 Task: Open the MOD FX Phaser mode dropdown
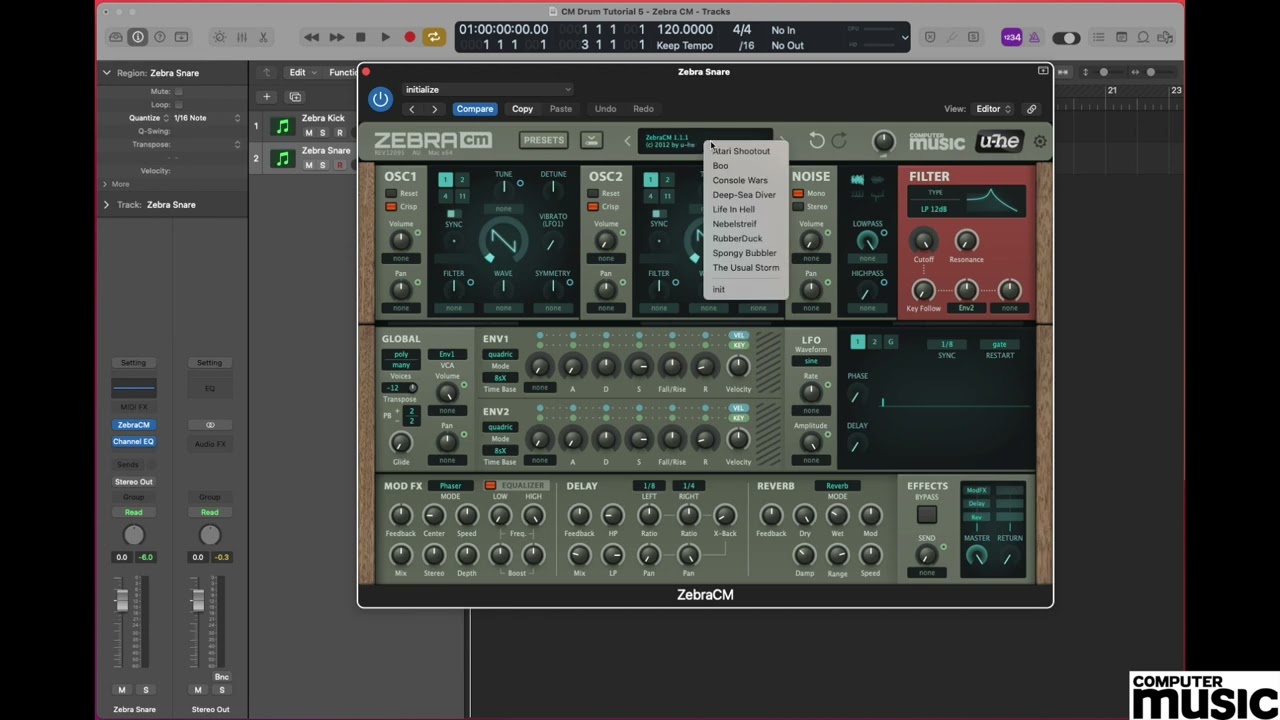pos(451,486)
